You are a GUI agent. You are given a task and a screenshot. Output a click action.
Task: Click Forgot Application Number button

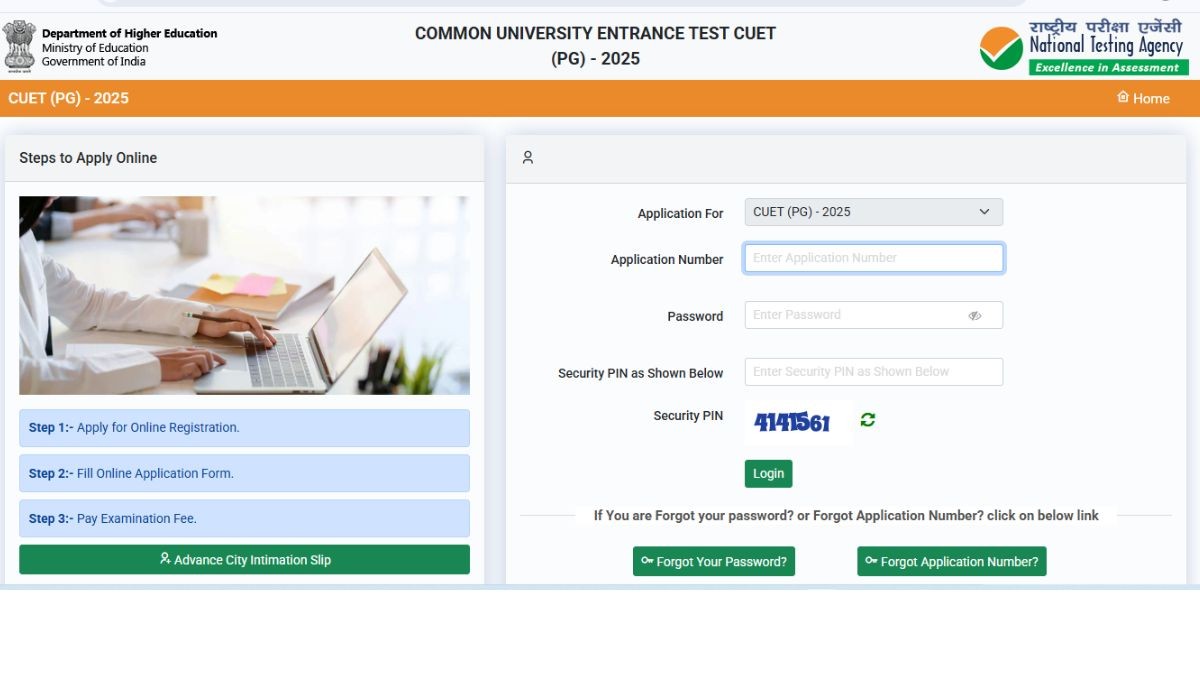click(951, 562)
